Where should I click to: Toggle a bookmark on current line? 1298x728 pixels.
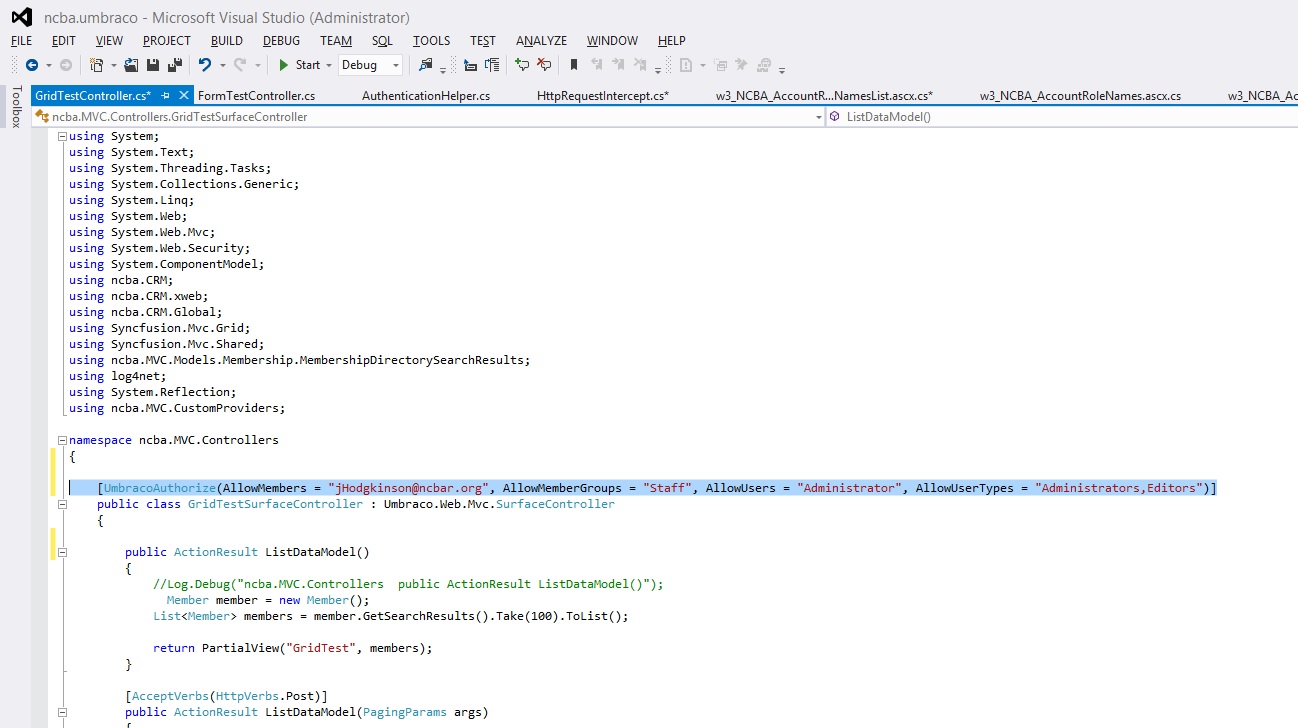click(x=574, y=65)
